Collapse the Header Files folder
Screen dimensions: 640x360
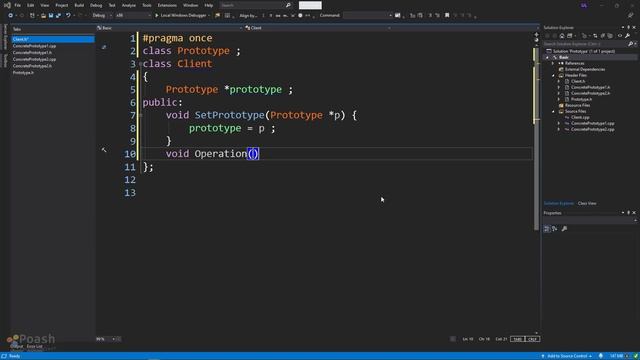tap(553, 76)
